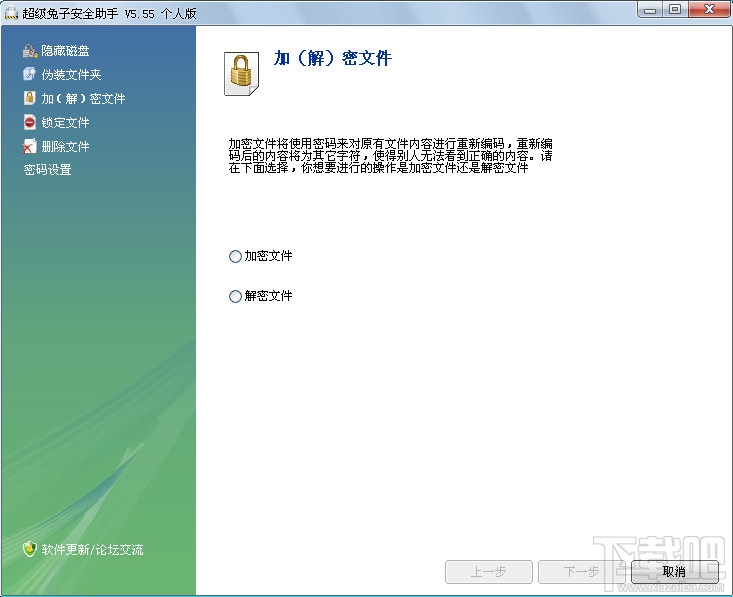Click the 加（解）密文件 heading text
The height and width of the screenshot is (597, 733).
[332, 58]
